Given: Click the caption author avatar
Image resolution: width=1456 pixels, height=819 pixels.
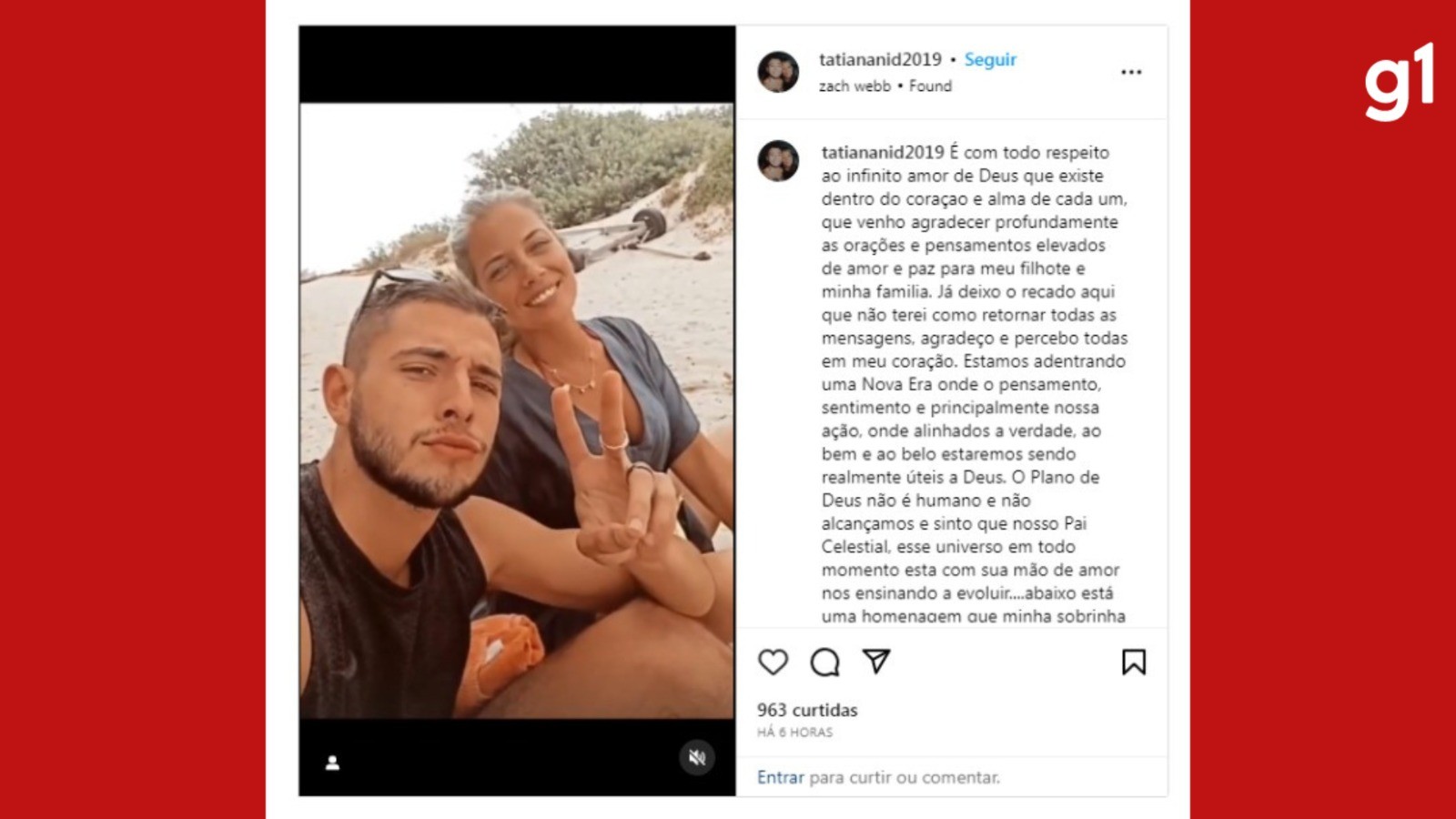Looking at the screenshot, I should (778, 161).
